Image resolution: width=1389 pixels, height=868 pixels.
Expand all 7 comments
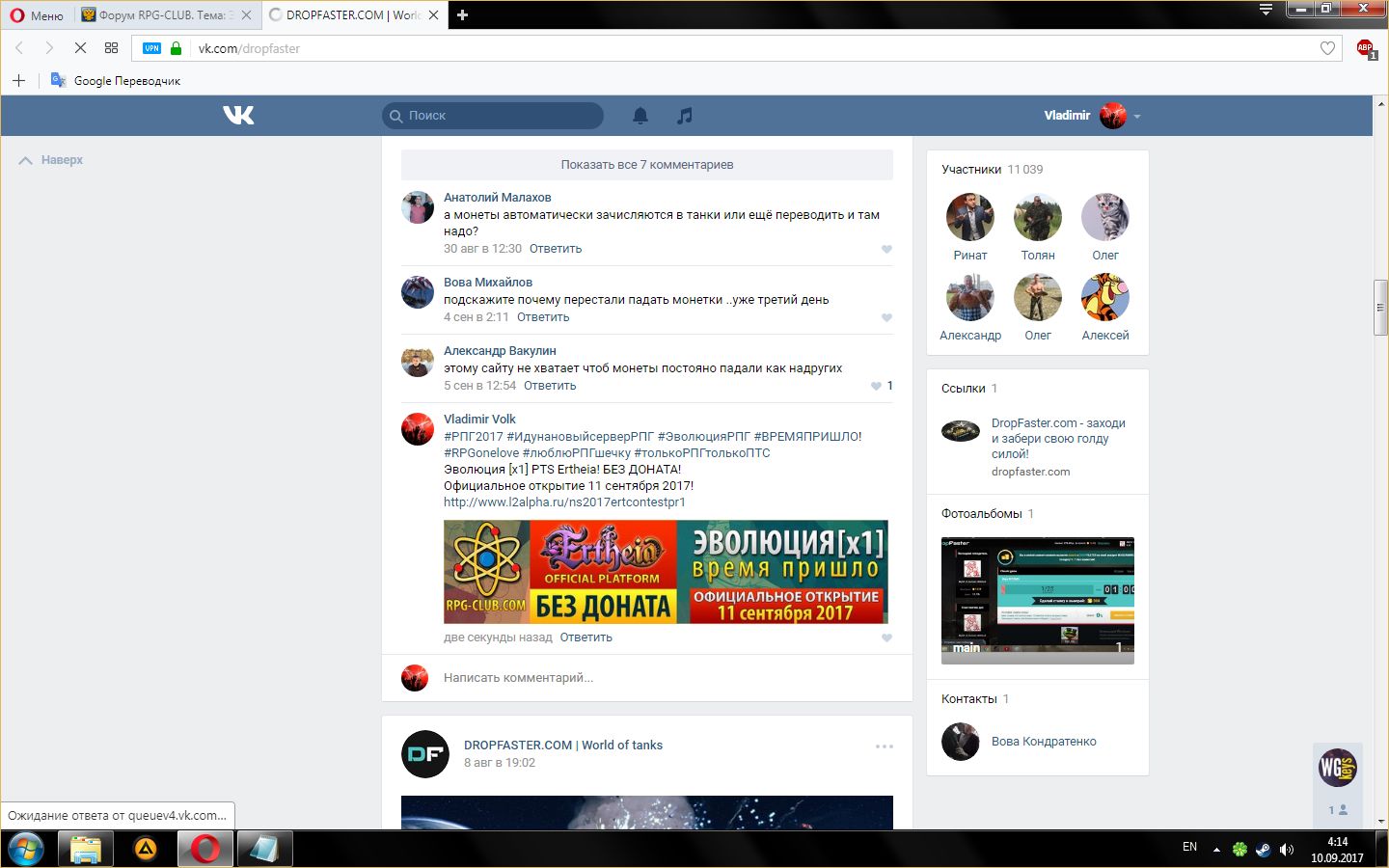pyautogui.click(x=647, y=165)
